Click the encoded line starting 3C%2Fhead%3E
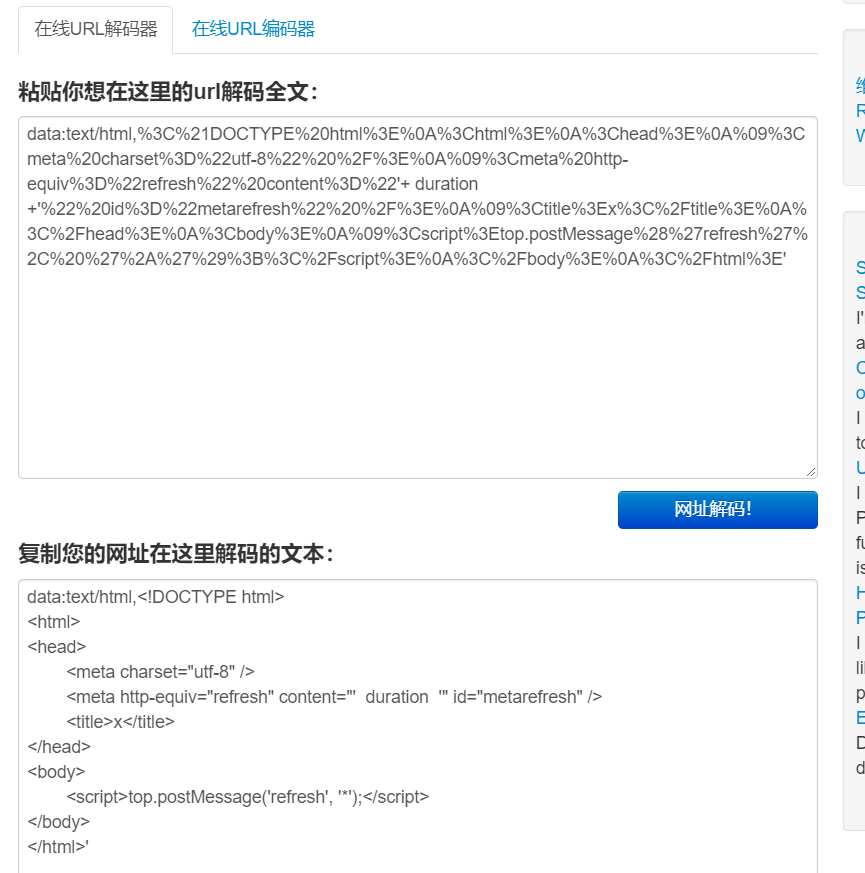 [417, 234]
